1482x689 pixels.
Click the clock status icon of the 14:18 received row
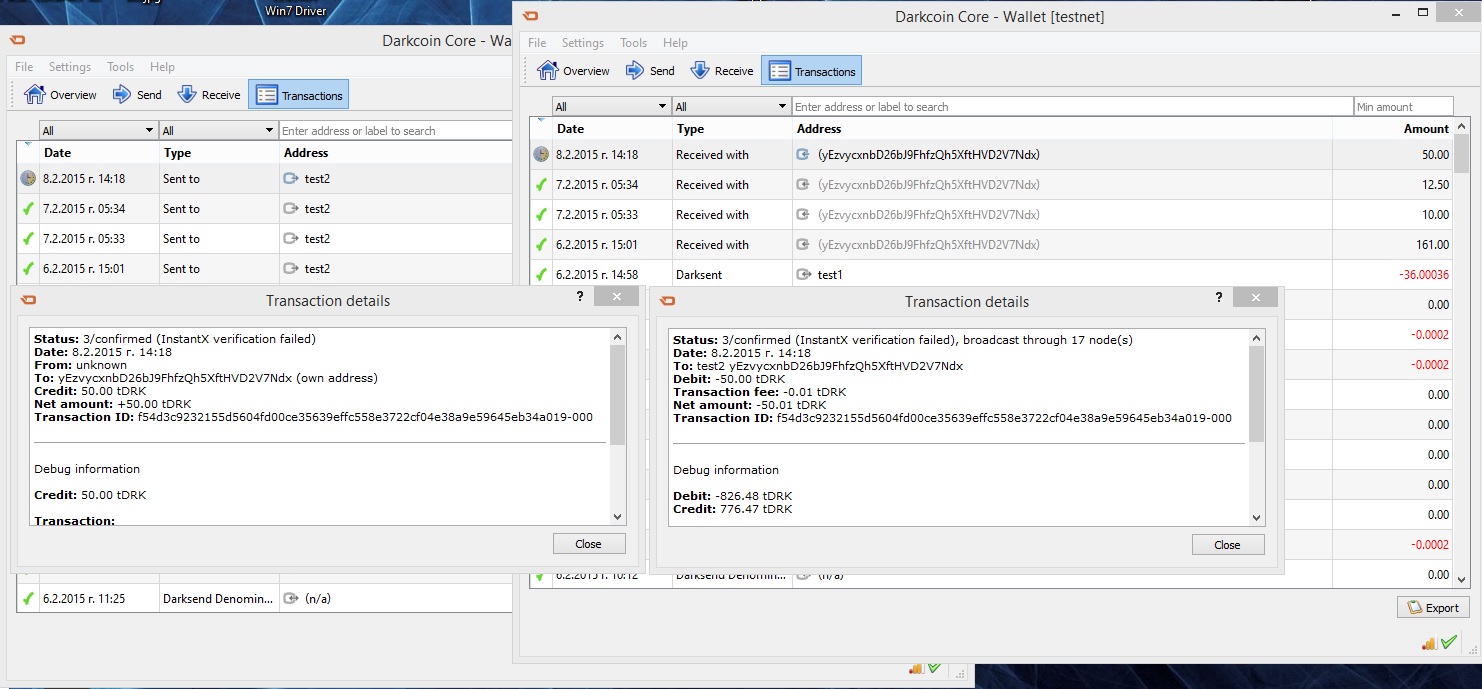click(541, 154)
